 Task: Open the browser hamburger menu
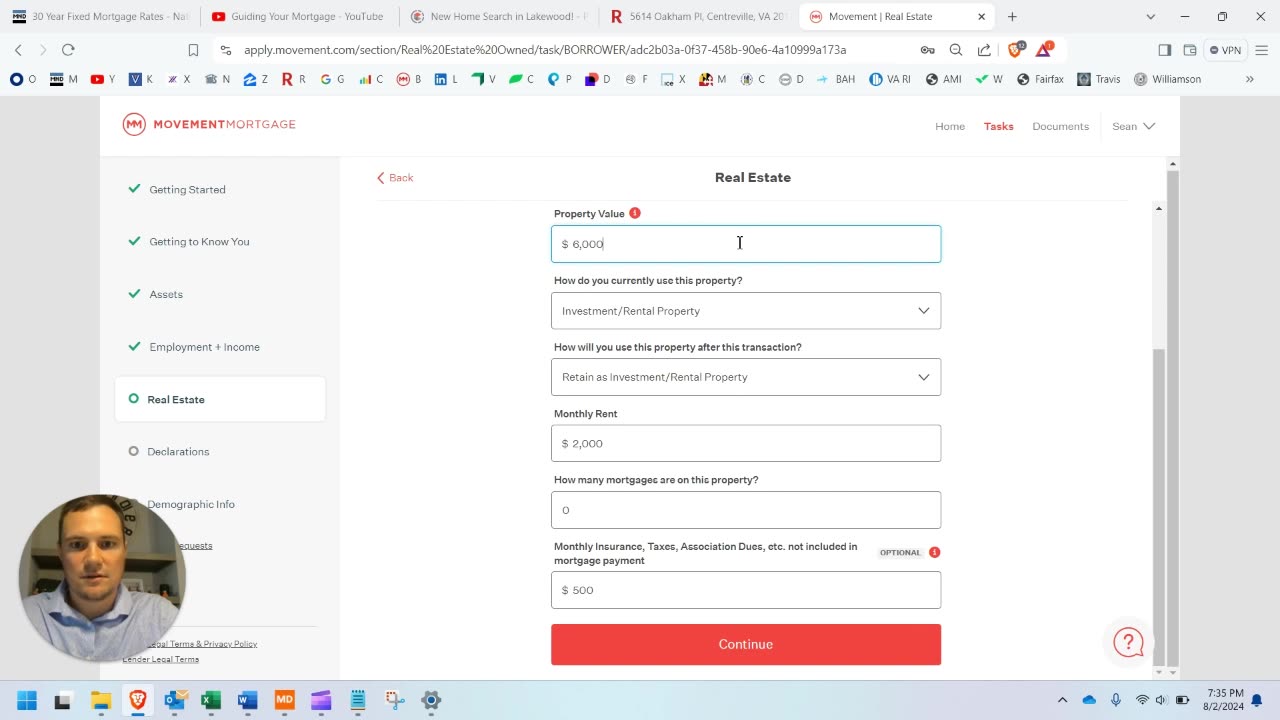1261,50
